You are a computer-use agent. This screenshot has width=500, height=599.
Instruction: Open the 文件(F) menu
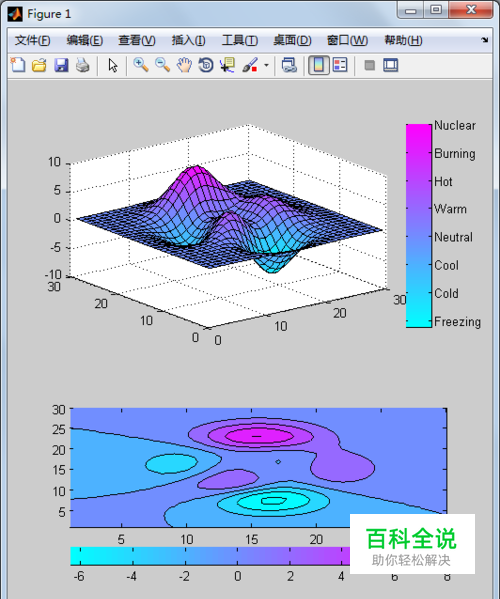click(32, 40)
